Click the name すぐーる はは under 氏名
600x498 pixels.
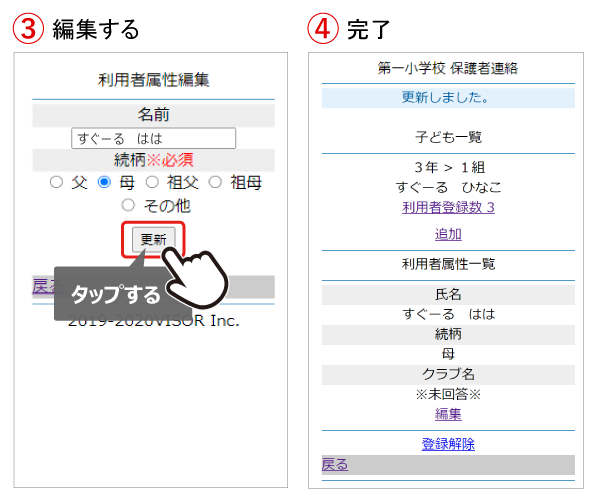click(x=448, y=314)
